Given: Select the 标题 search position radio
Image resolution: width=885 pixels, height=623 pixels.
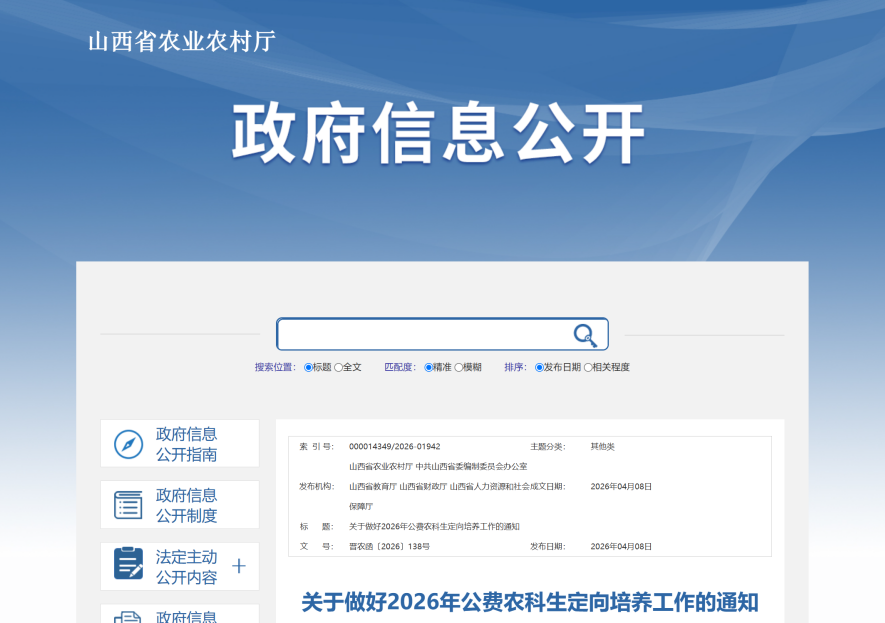Looking at the screenshot, I should [x=309, y=367].
